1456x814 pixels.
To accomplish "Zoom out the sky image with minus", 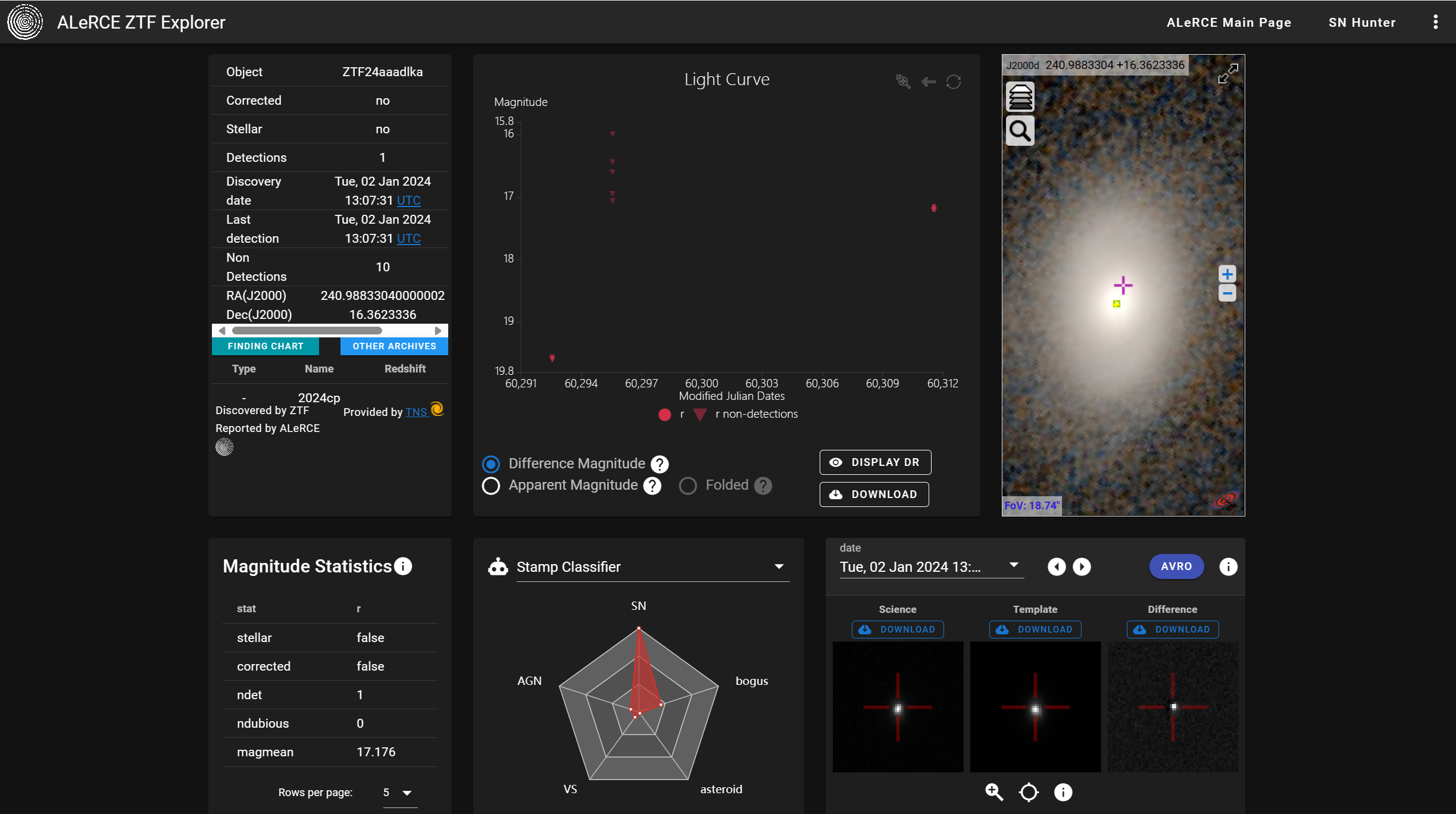I will (1227, 293).
